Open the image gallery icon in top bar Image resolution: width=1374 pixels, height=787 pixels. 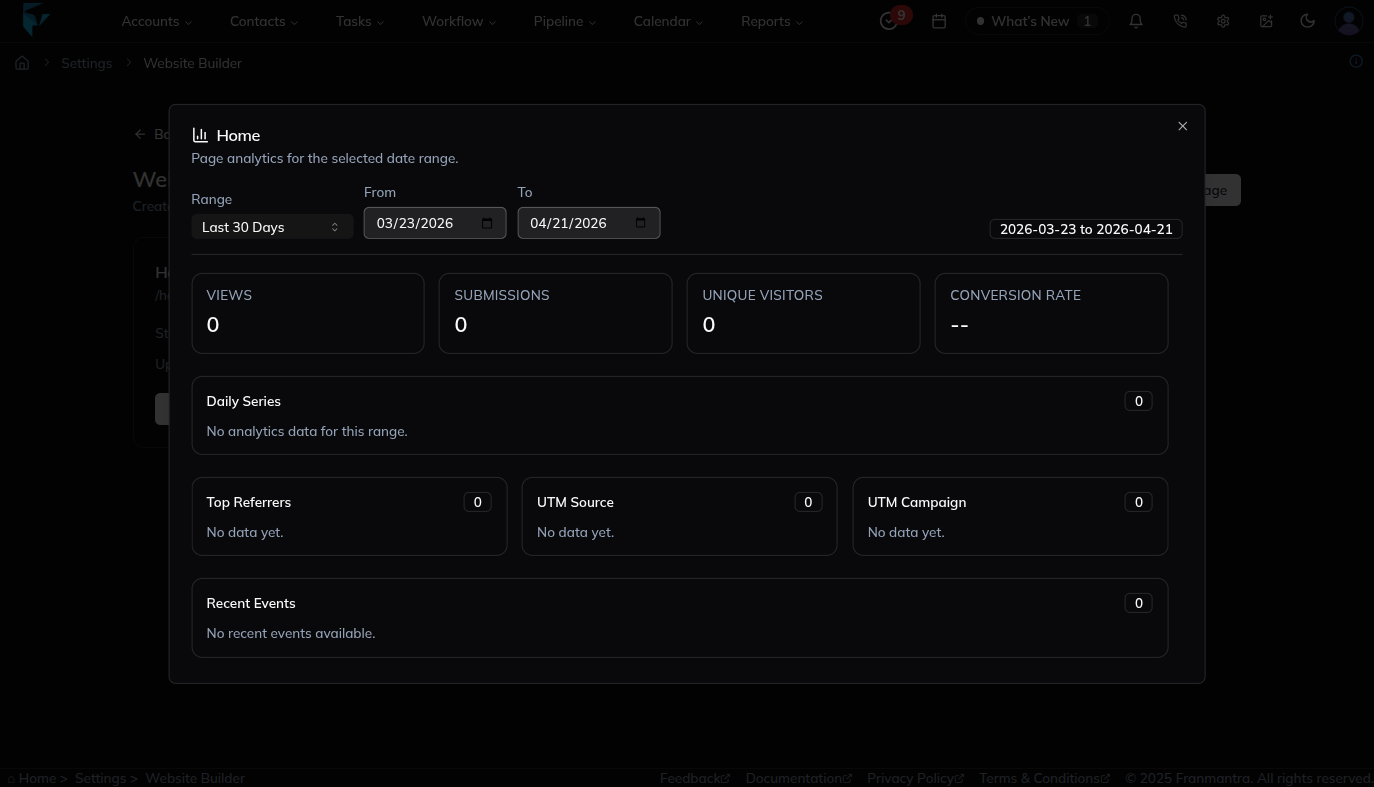pos(1266,21)
